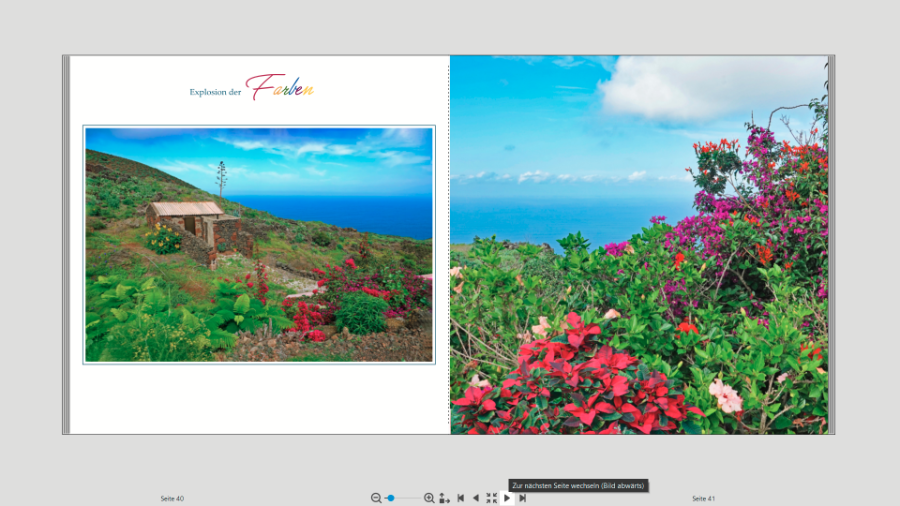The image size is (900, 506).
Task: Jump to the last page
Action: (522, 498)
